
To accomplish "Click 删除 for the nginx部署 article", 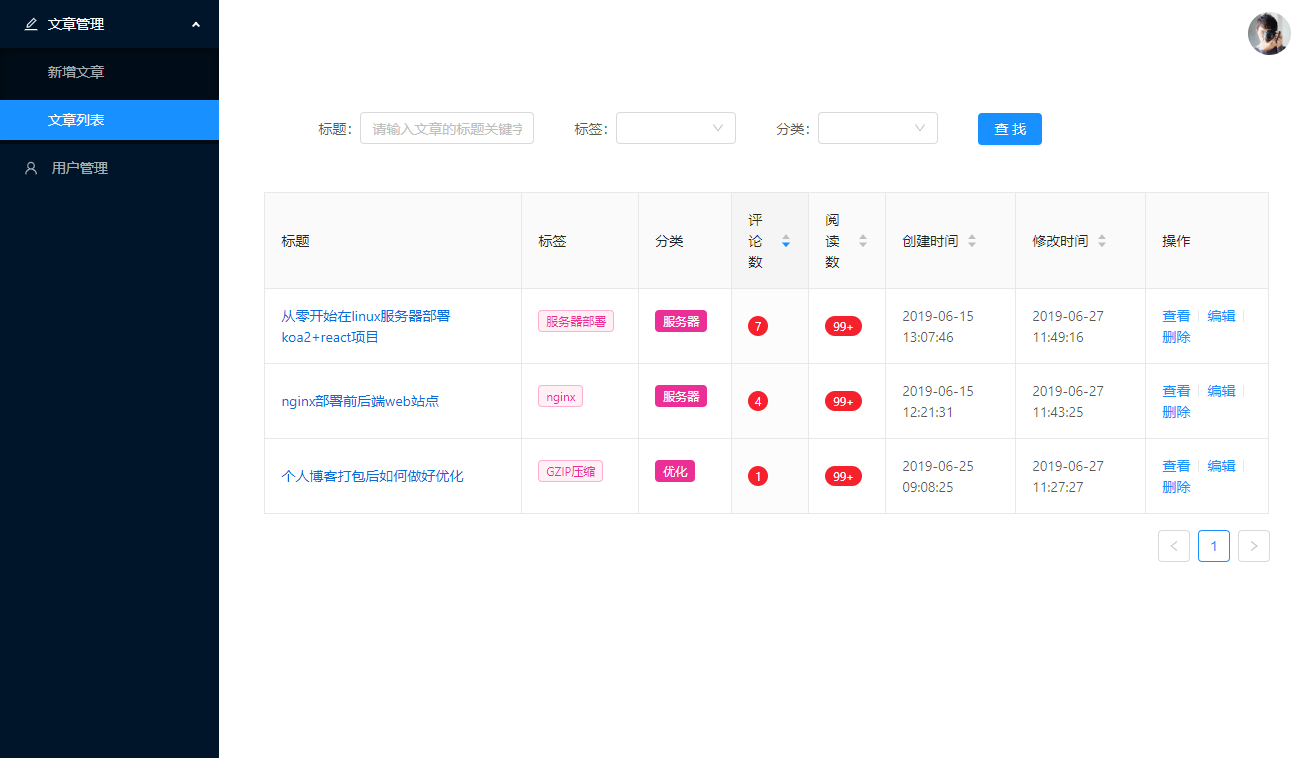I will 1176,412.
